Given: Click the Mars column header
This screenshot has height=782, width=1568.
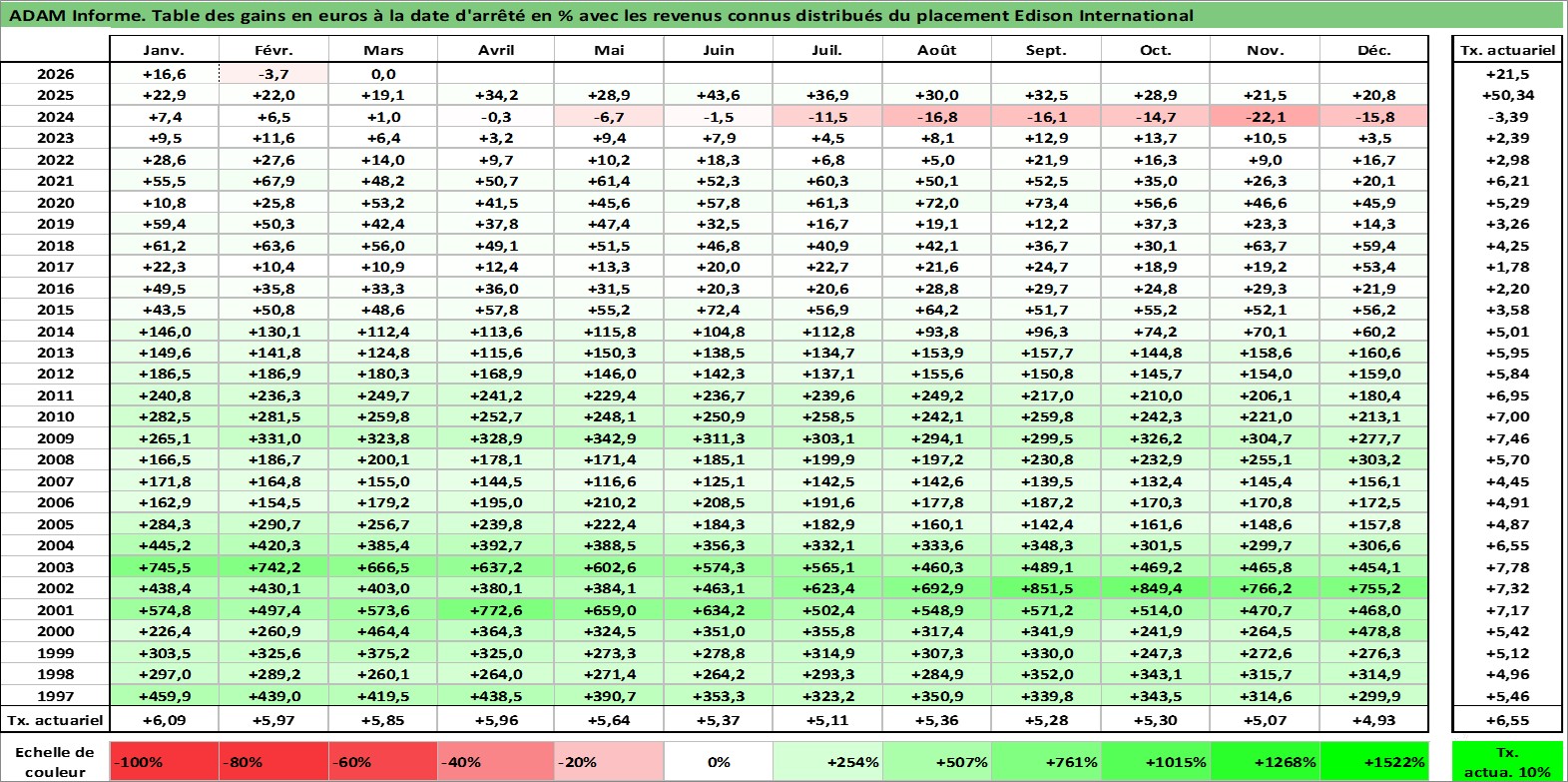Looking at the screenshot, I should (x=384, y=50).
